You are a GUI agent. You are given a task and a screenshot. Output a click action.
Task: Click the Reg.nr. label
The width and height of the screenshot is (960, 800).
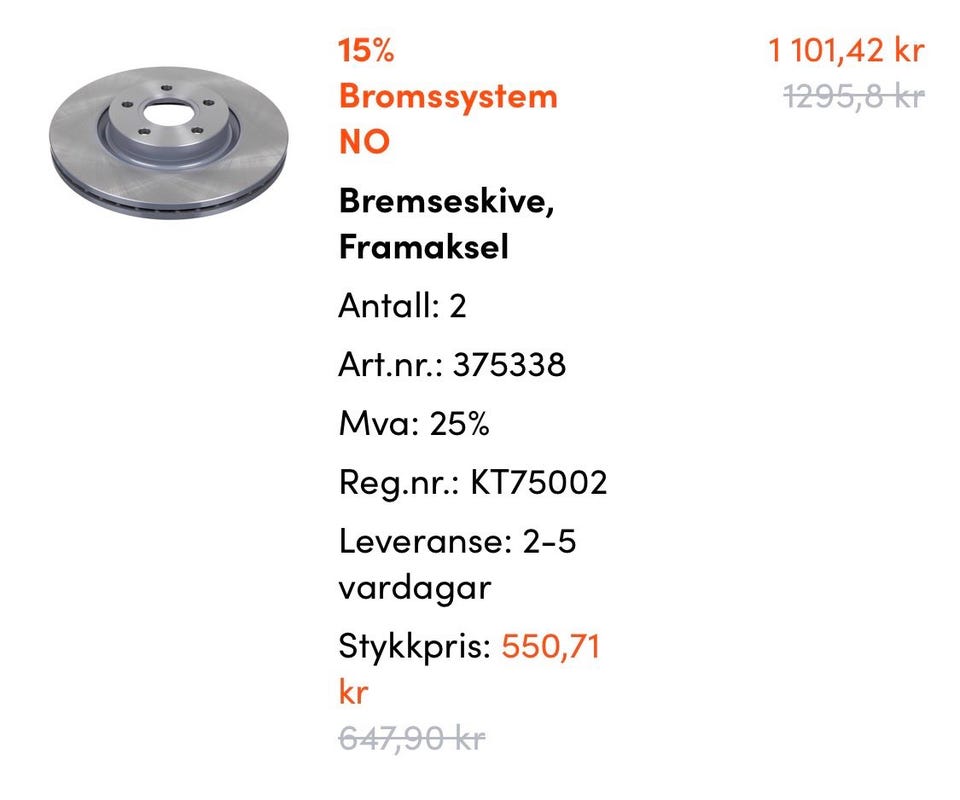(399, 484)
